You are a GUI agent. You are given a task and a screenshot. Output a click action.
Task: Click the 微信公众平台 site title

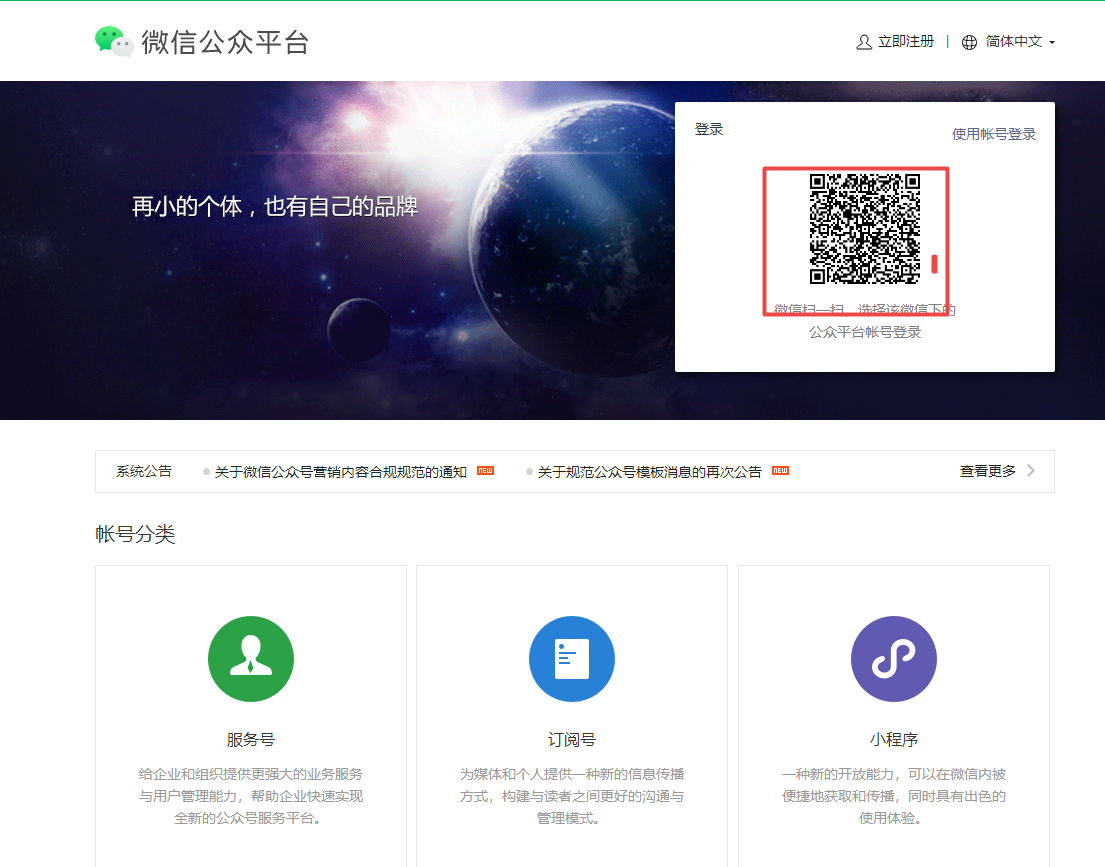click(x=226, y=42)
